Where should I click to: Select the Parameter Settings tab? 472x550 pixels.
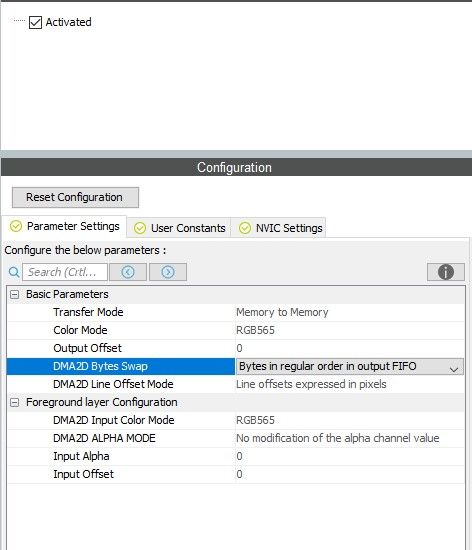[x=65, y=226]
